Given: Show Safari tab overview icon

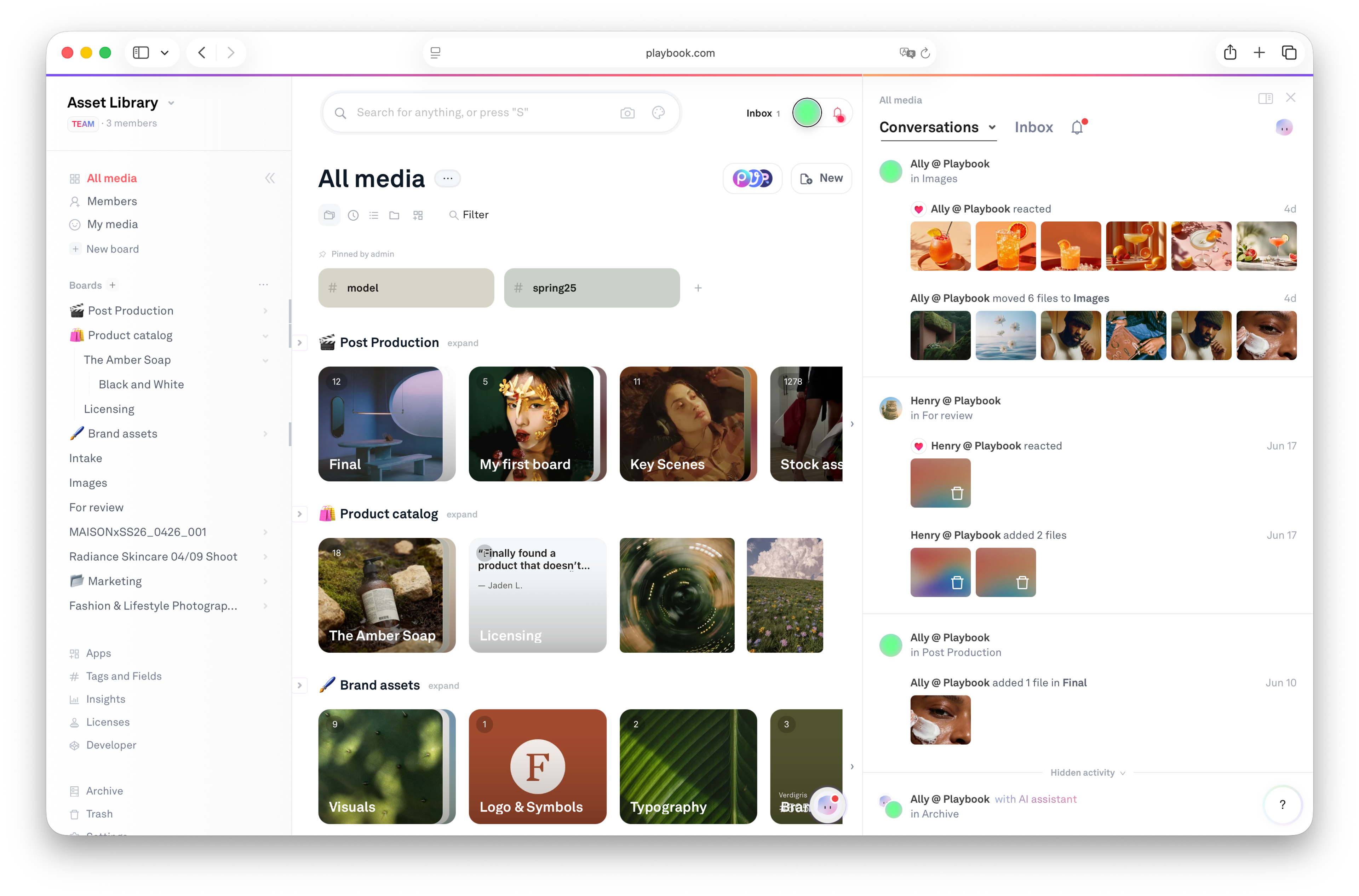Looking at the screenshot, I should tap(1289, 53).
